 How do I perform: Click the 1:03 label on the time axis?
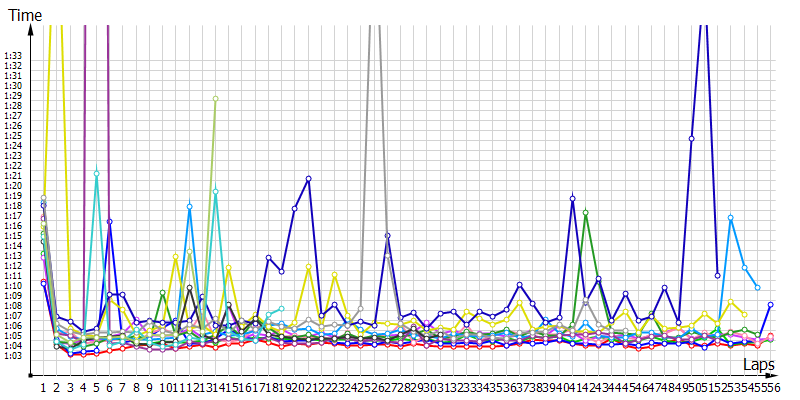(x=13, y=356)
